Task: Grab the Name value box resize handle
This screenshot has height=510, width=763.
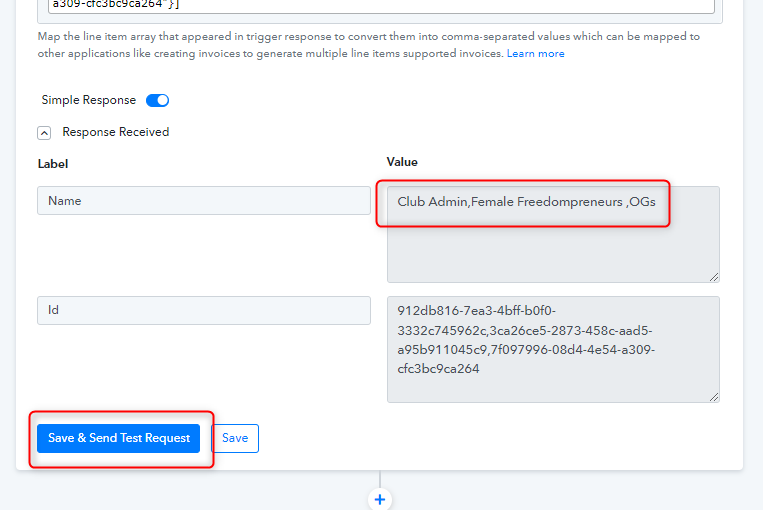Action: coord(714,277)
